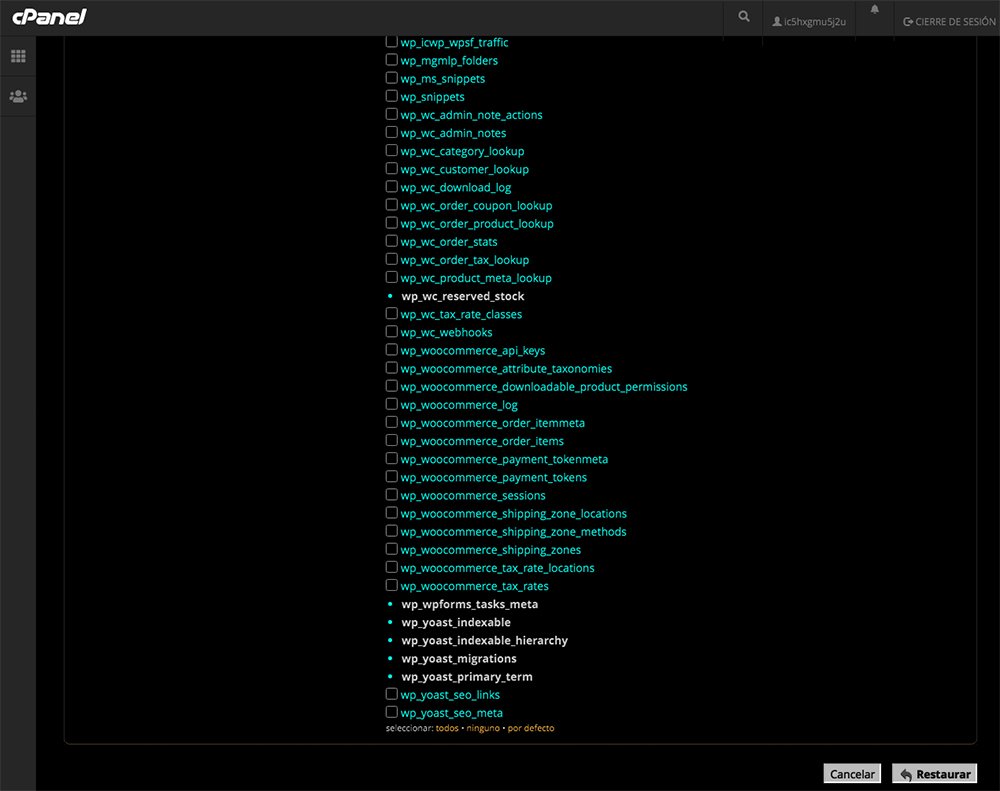Tick the wp_wc_webhooks checkbox
Screen dimensions: 1000x791
[x=392, y=331]
